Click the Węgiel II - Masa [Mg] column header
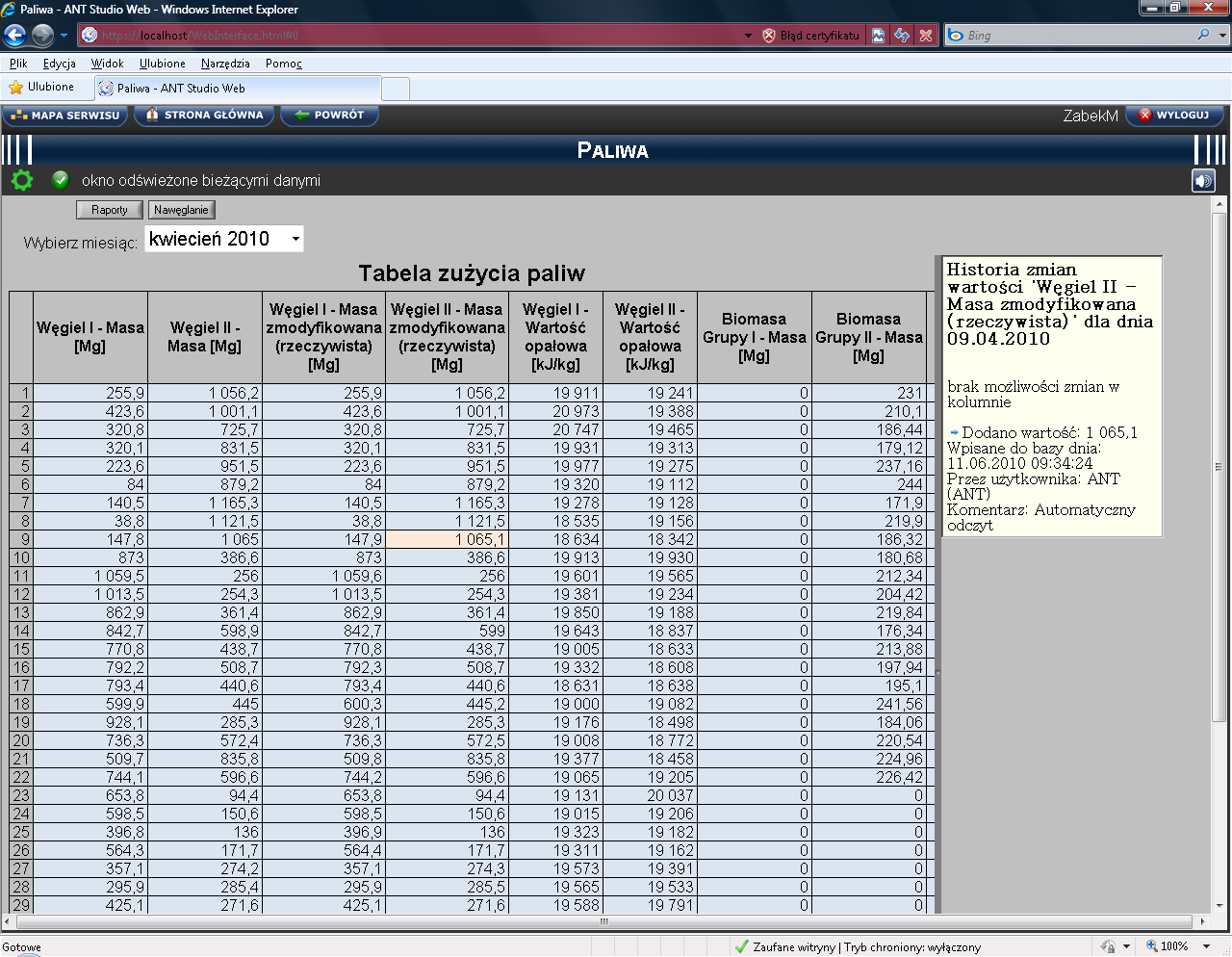Screen dimensions: 1232x957 (205, 337)
